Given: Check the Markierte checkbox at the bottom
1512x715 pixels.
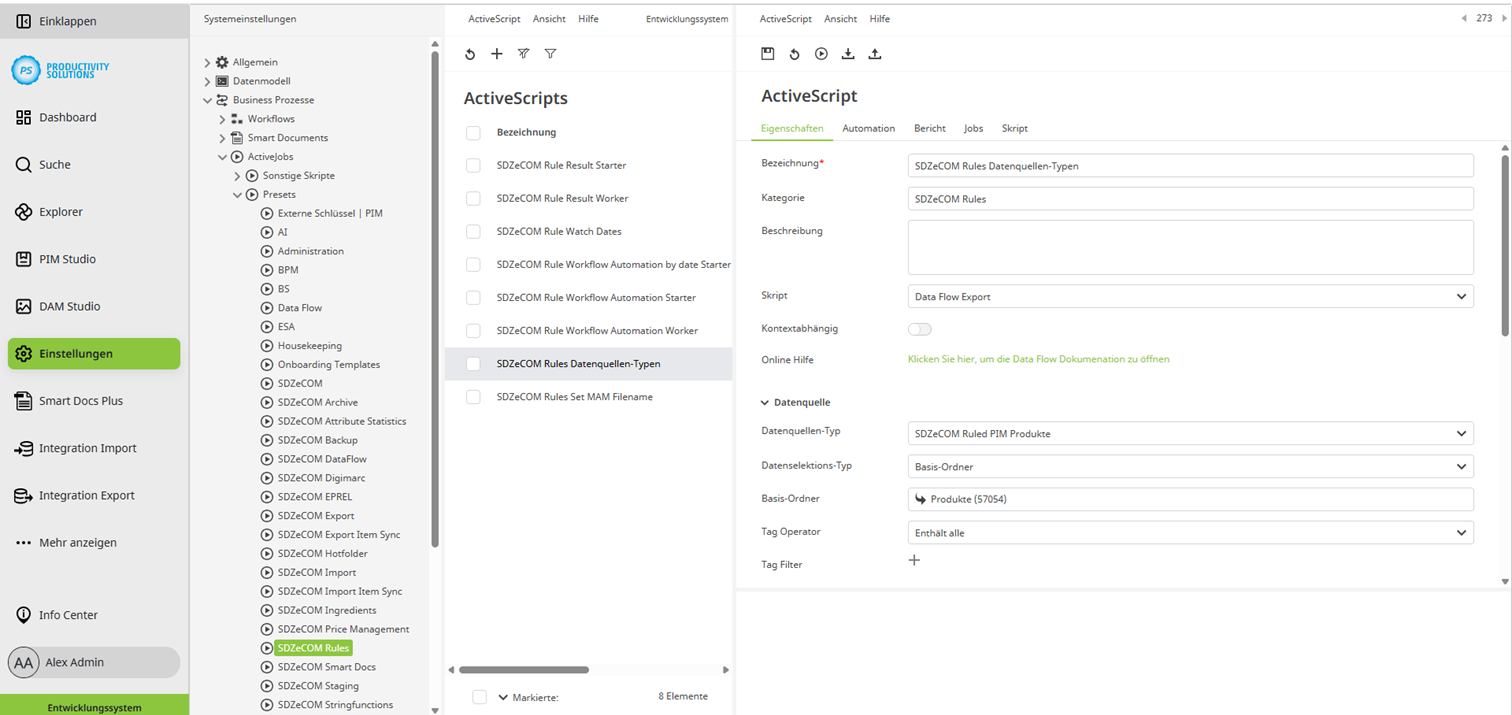Looking at the screenshot, I should [x=479, y=697].
